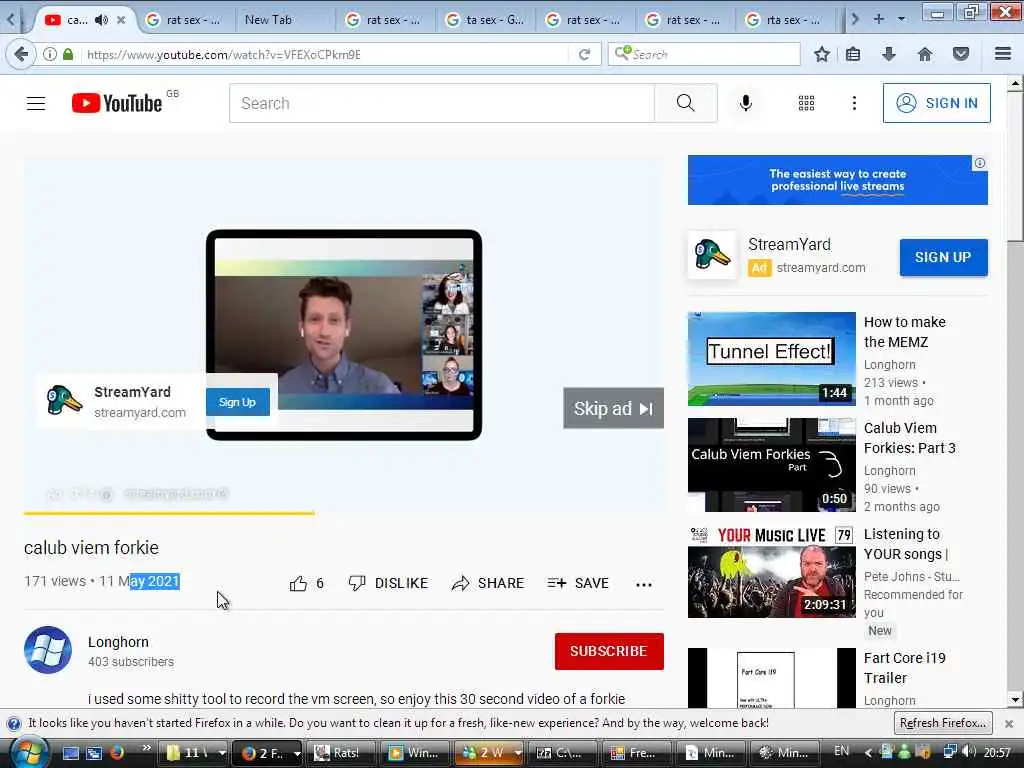Reload page with the refresh icon
This screenshot has width=1024, height=768.
584,54
